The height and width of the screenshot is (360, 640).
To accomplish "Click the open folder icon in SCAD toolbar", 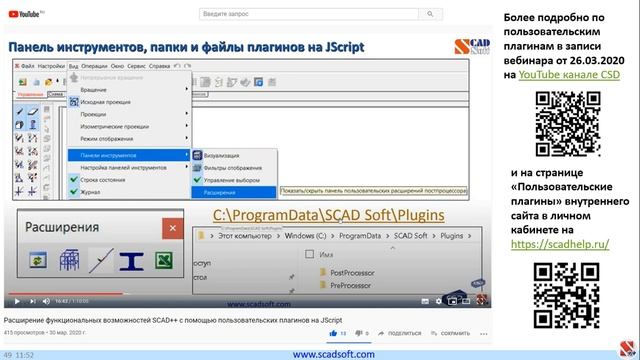I will click(x=49, y=82).
